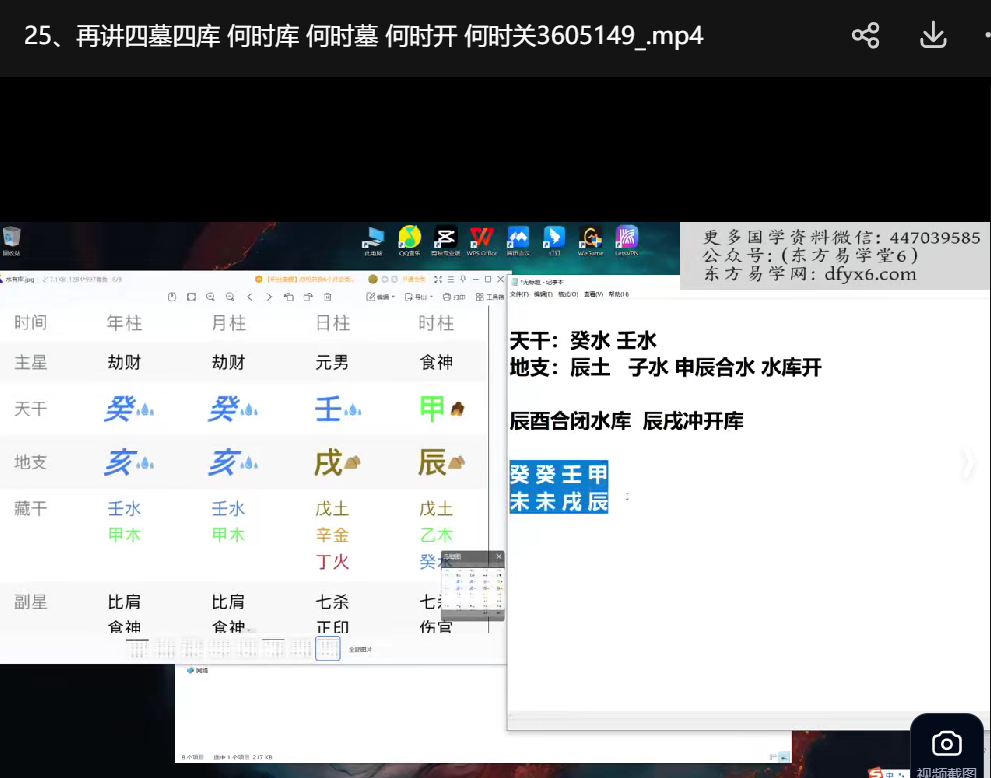
Task: Click zoom out magnifier in image viewer
Action: [230, 297]
